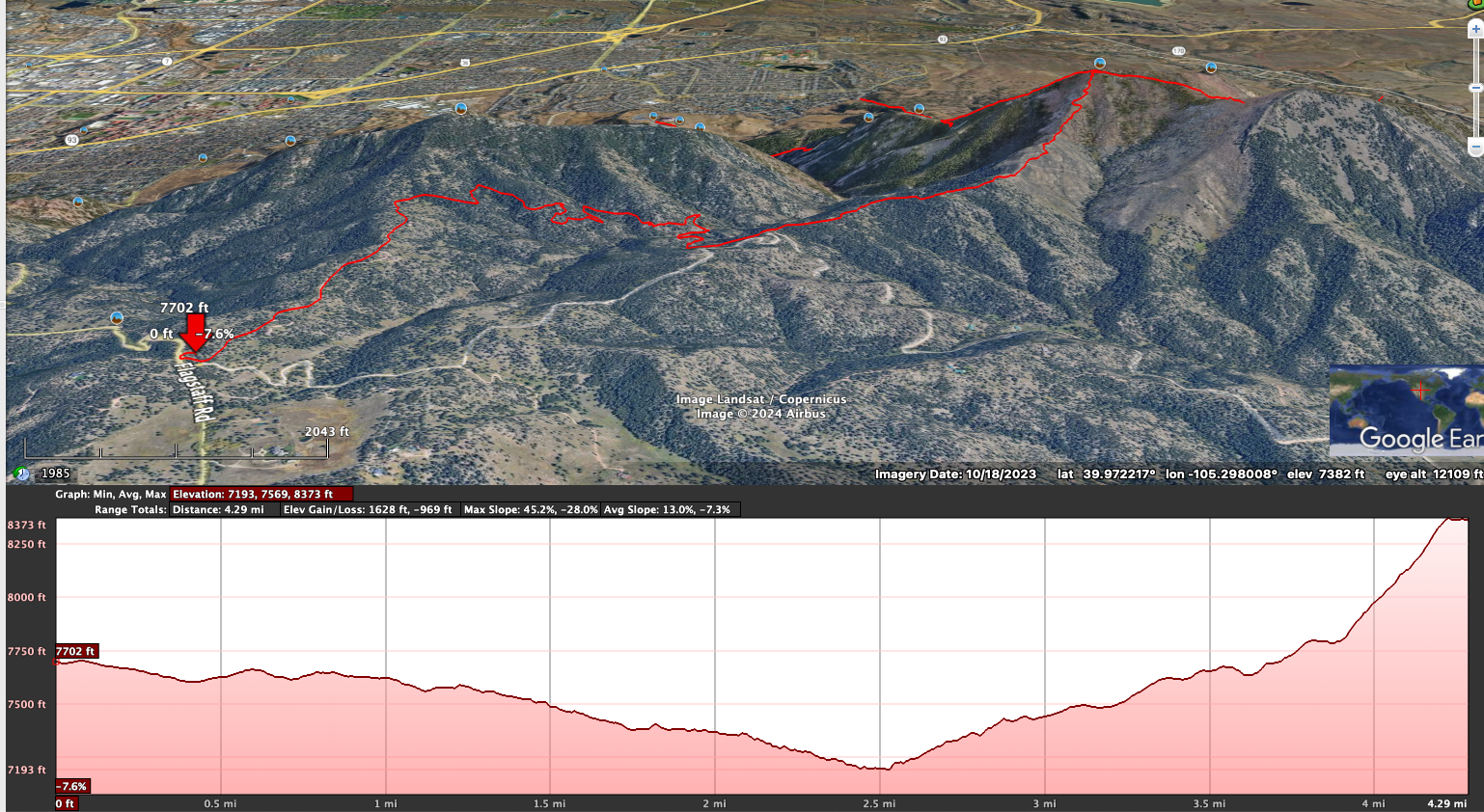This screenshot has height=812, width=1484.
Task: Click the -7.6% slope badge in the profile graph
Action: 71,786
